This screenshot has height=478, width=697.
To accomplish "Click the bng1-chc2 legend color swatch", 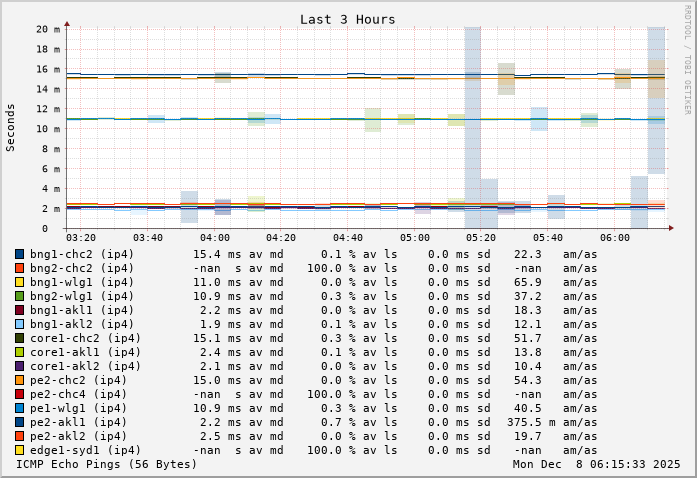I will [19, 254].
